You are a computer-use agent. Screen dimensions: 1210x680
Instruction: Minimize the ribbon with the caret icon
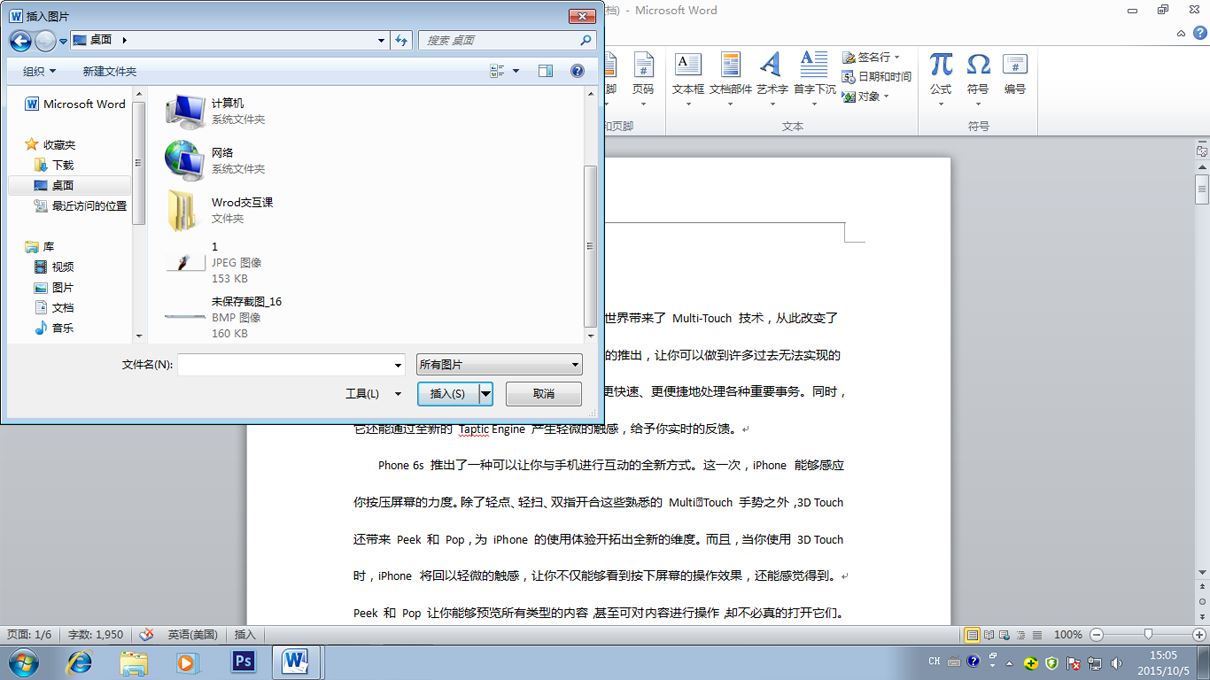pyautogui.click(x=1180, y=33)
